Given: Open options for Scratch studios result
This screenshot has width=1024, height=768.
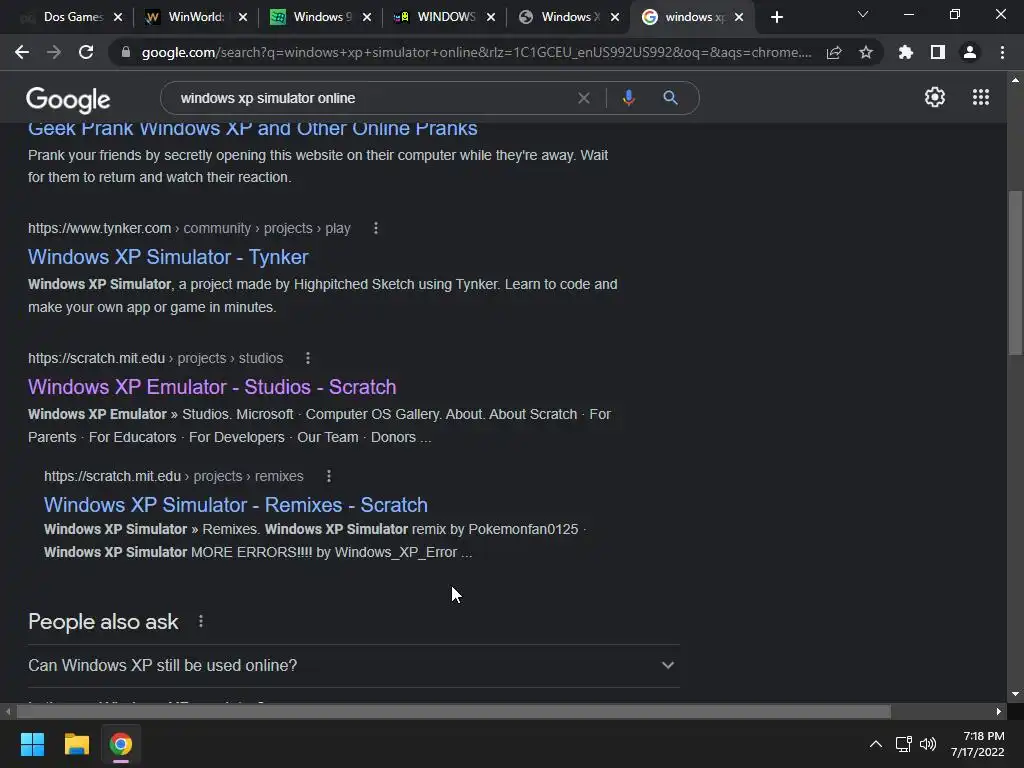Looking at the screenshot, I should tap(308, 358).
